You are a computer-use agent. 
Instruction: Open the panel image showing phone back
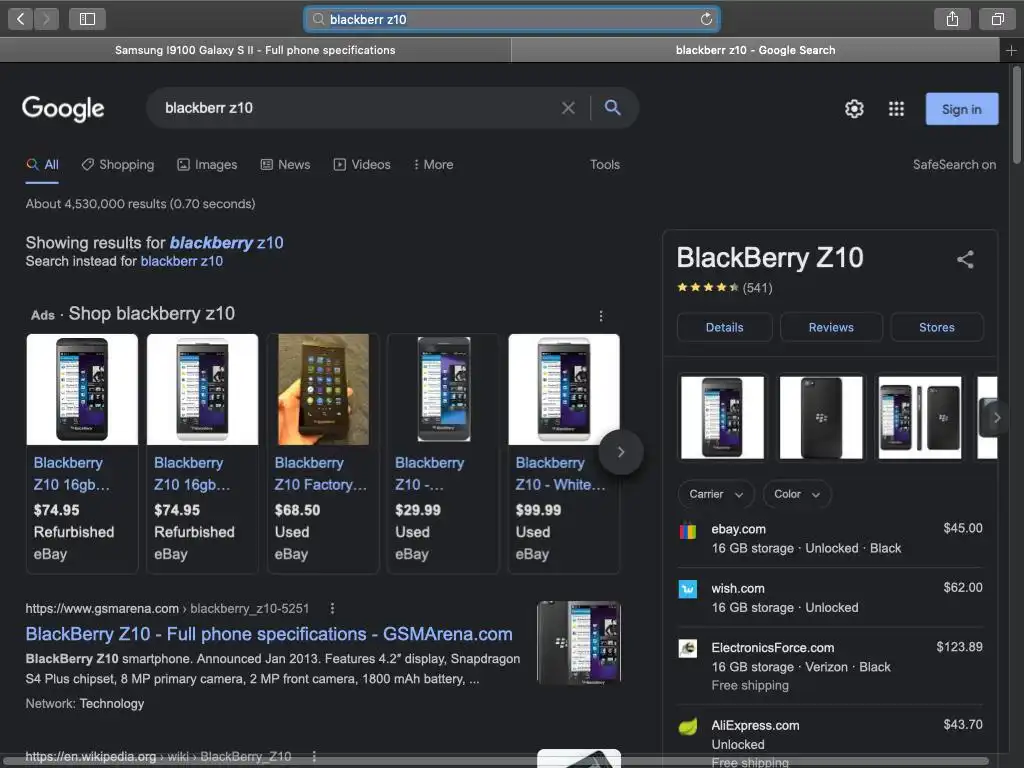click(x=821, y=417)
